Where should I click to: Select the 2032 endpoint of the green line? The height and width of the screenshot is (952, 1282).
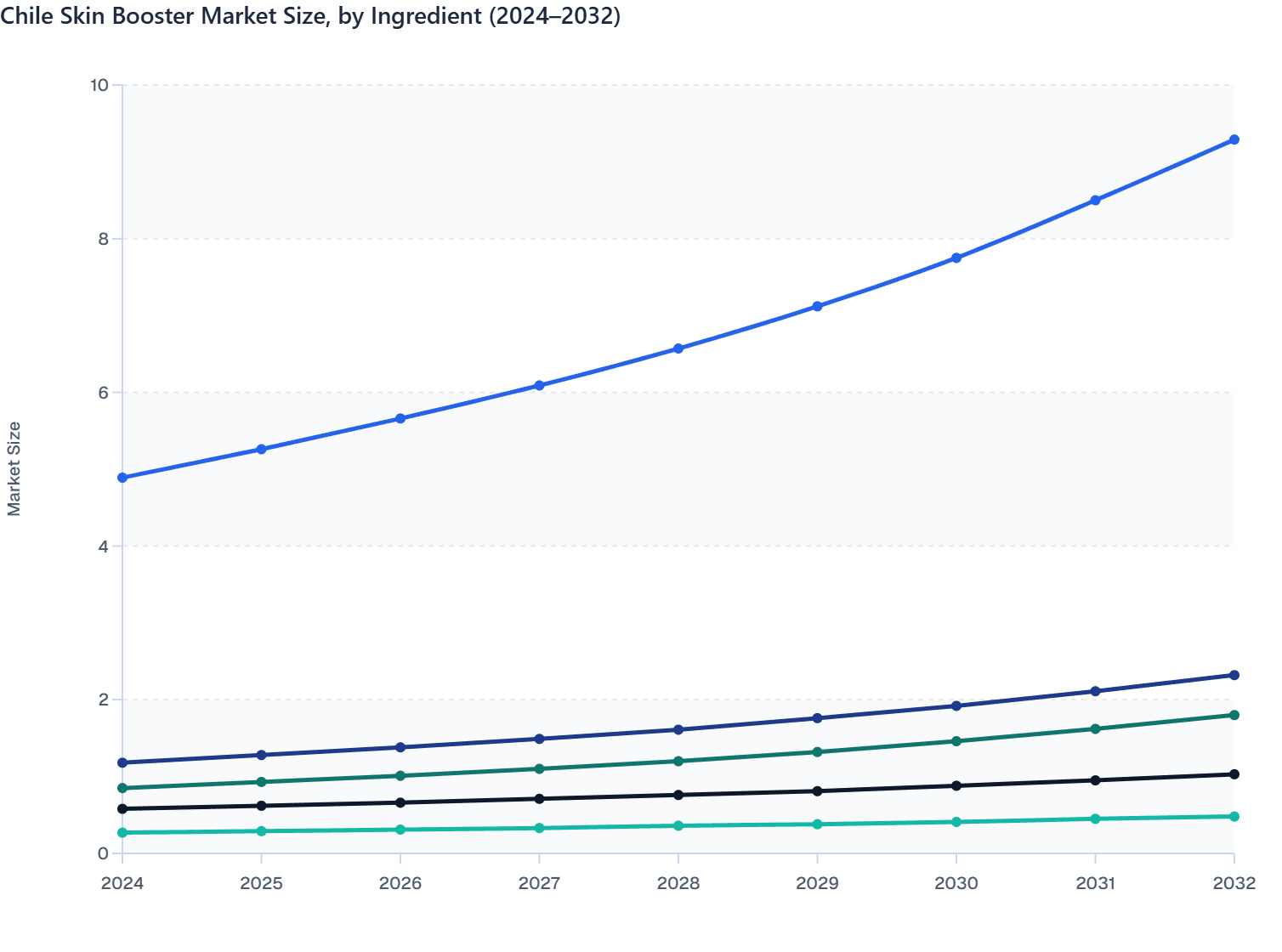[1234, 715]
